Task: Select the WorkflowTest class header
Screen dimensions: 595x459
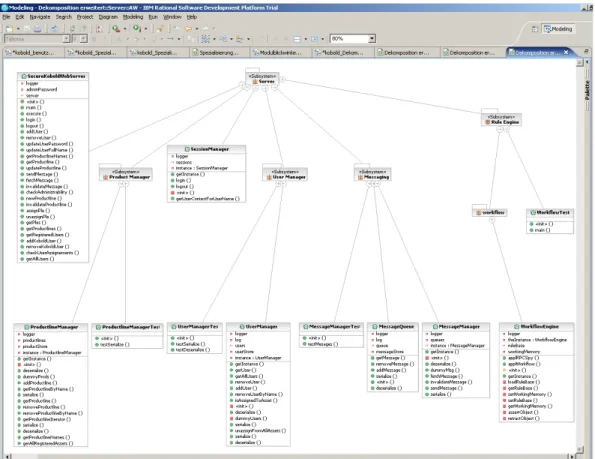Action: click(550, 212)
